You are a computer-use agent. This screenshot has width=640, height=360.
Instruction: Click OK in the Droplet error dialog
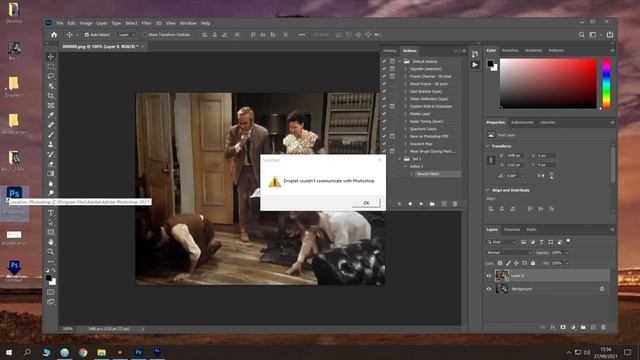(x=366, y=203)
